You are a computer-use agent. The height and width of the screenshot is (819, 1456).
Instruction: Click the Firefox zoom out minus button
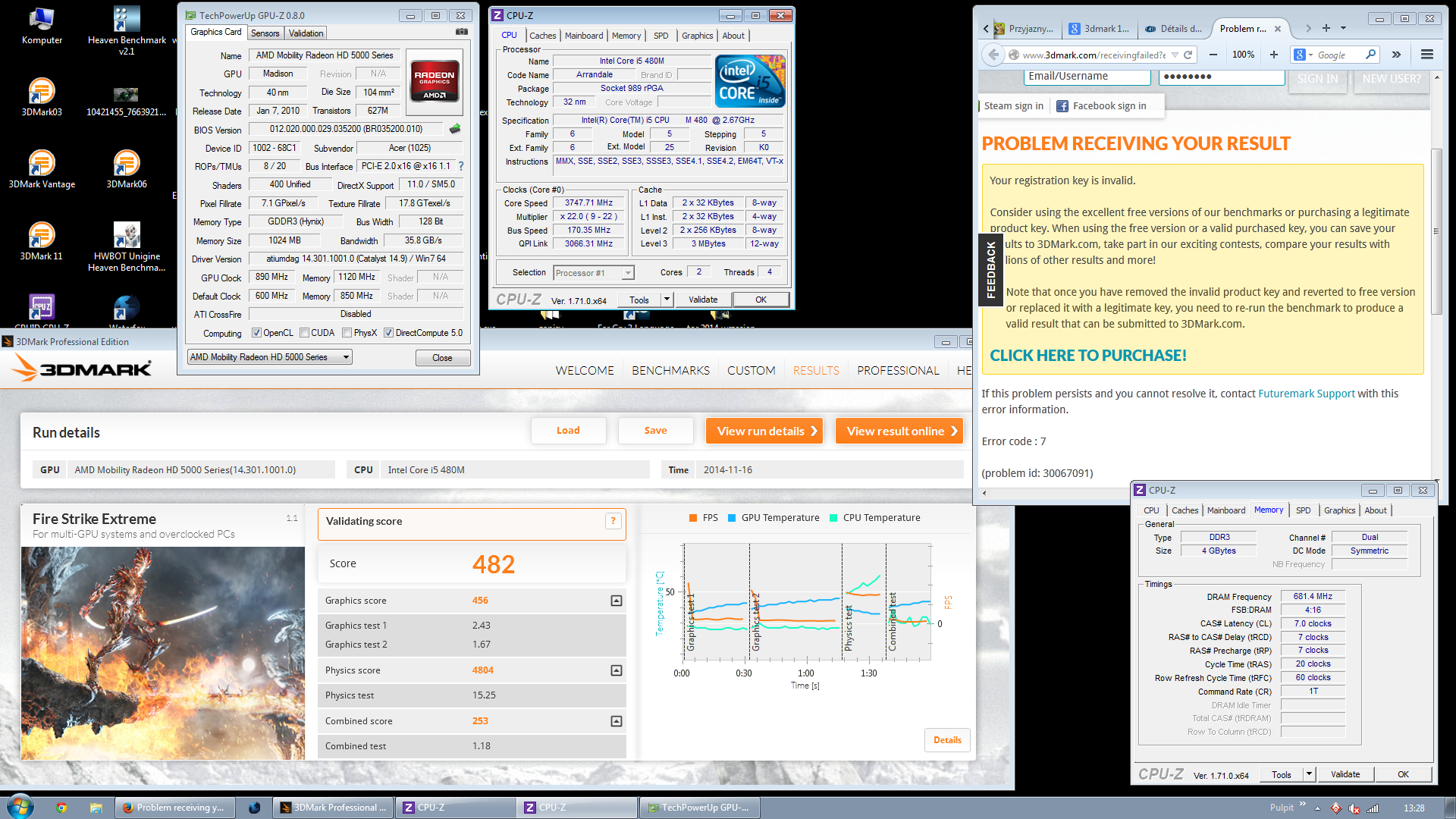[x=1213, y=55]
